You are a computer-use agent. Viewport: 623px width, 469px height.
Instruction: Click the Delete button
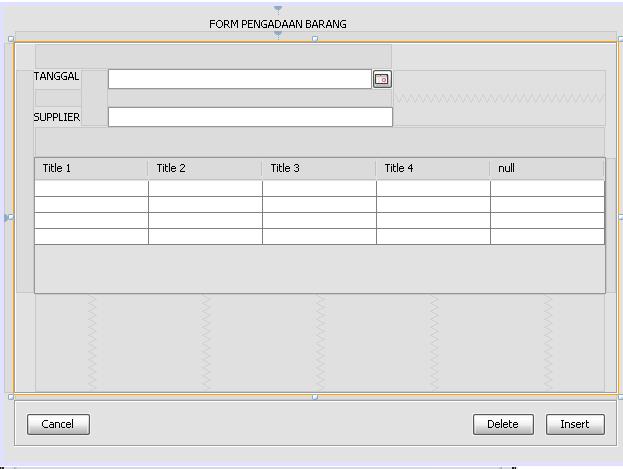(x=503, y=424)
